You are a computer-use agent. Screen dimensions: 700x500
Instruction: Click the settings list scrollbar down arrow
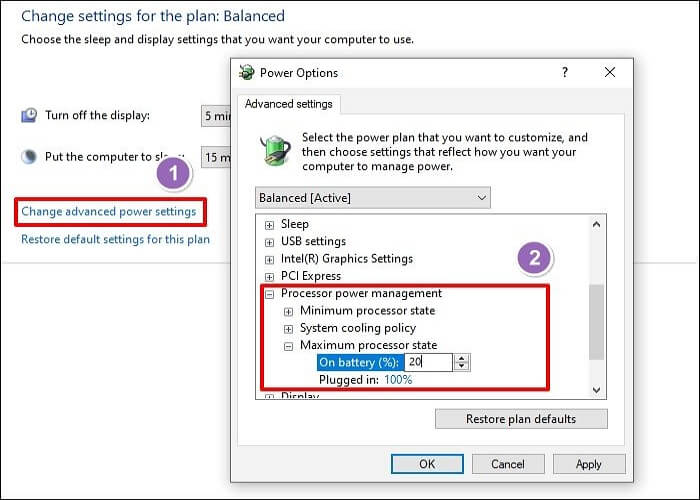coord(596,390)
